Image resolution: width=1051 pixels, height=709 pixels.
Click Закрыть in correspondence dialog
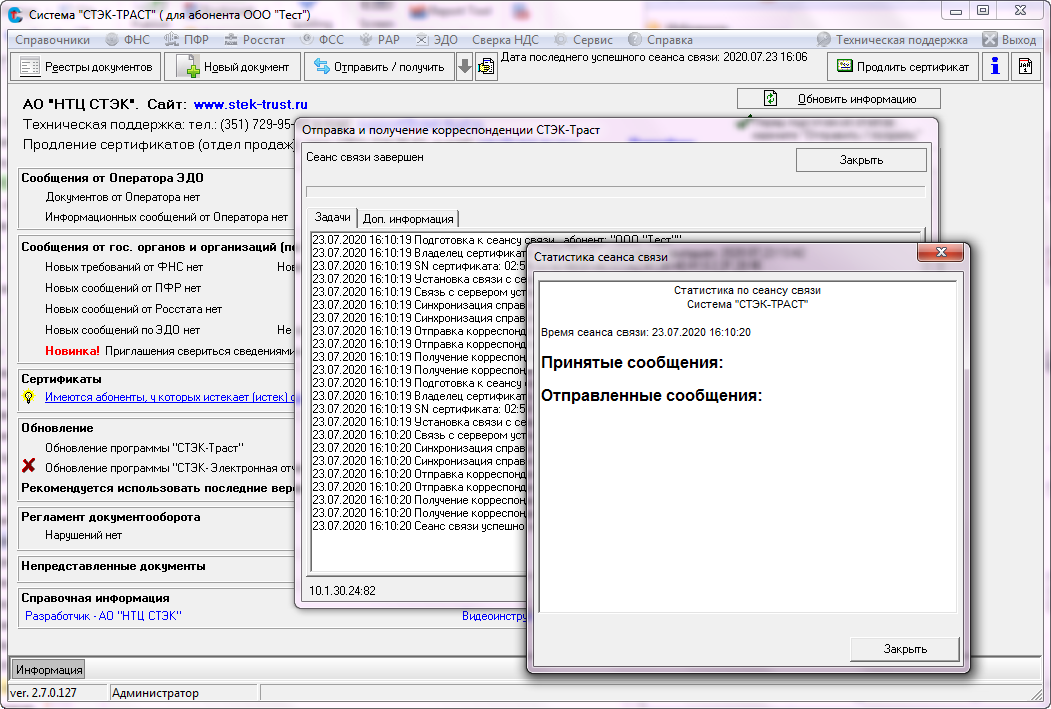[861, 160]
